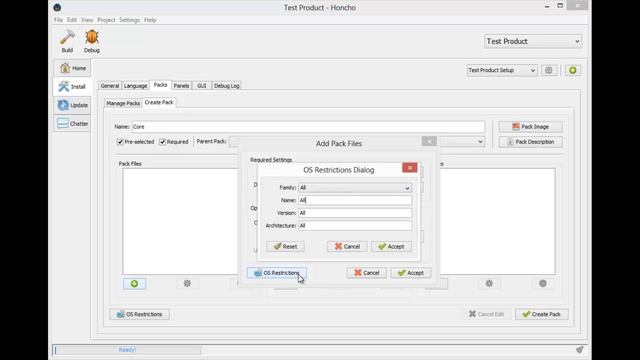Click OS Restrictions button at bottom left
The height and width of the screenshot is (360, 640).
(x=140, y=314)
